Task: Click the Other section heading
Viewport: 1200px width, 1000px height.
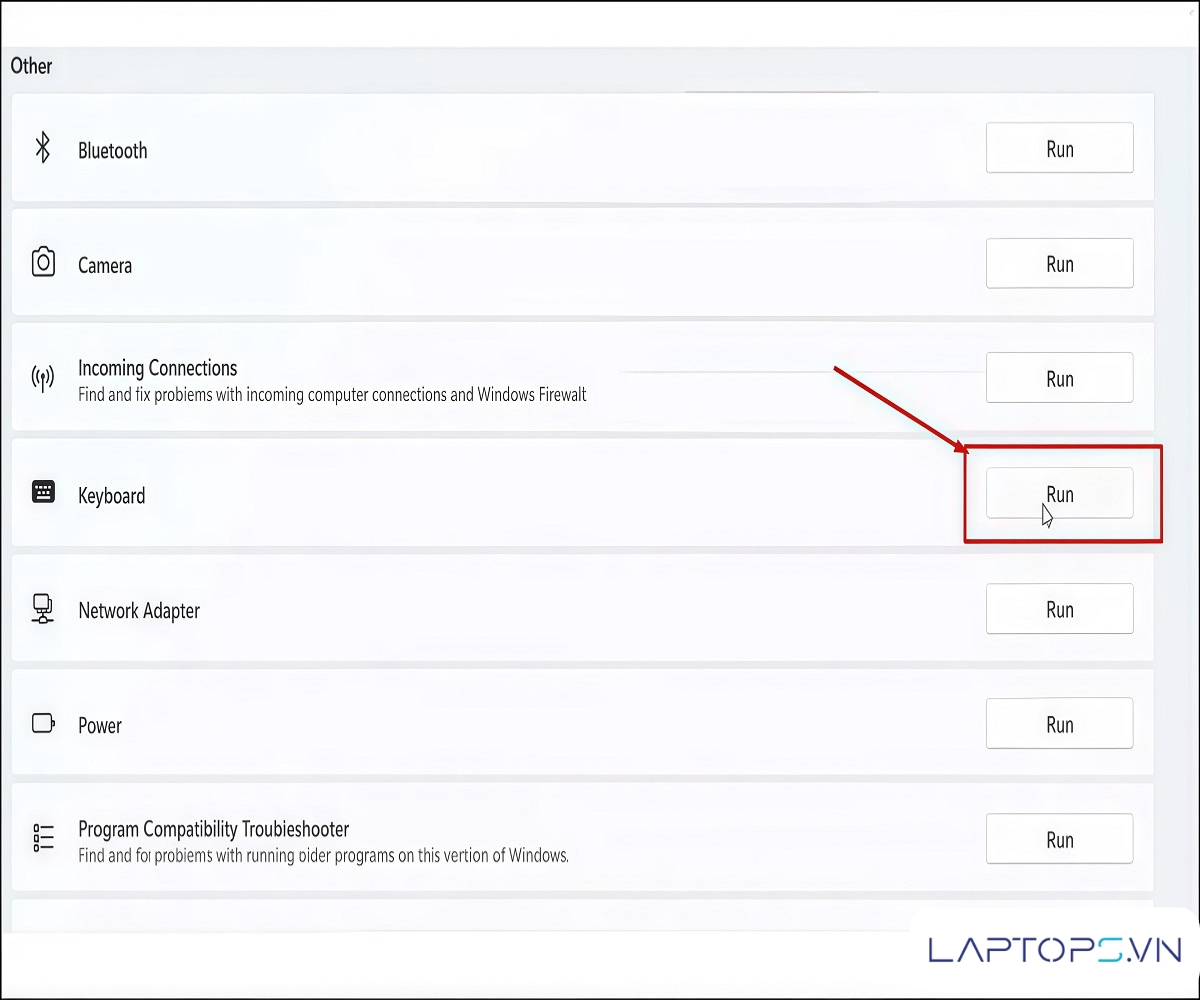Action: tap(31, 66)
